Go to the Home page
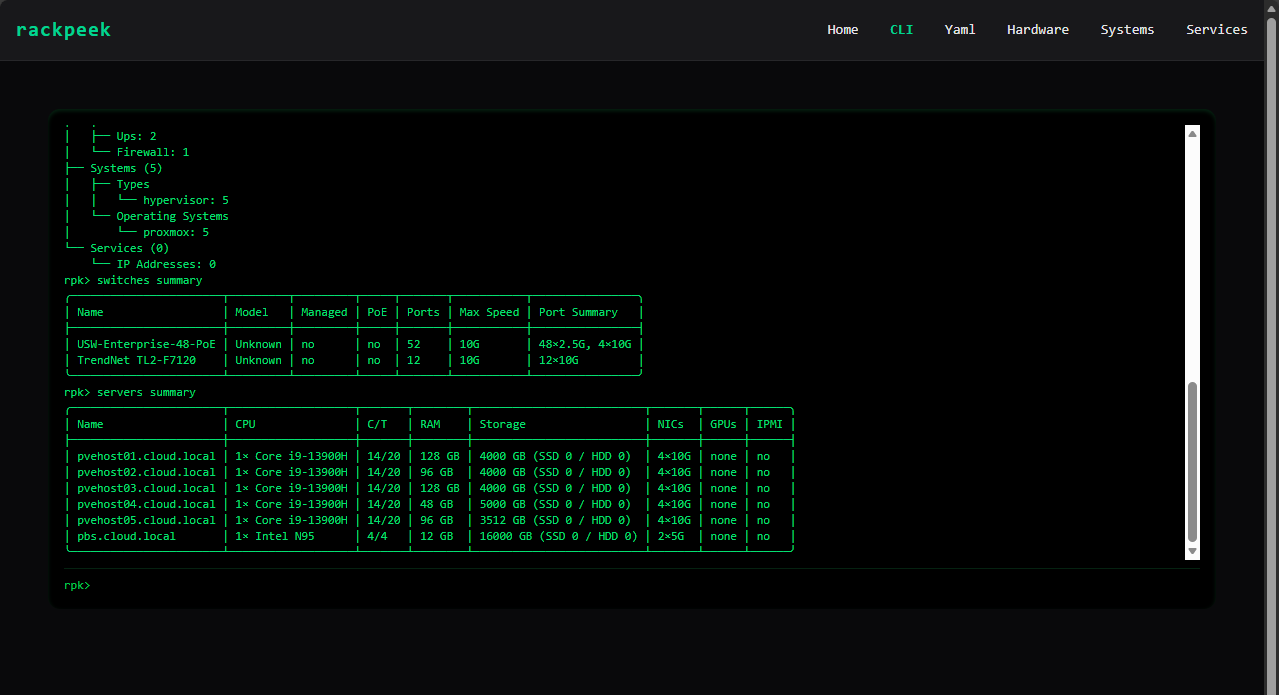 click(x=842, y=30)
